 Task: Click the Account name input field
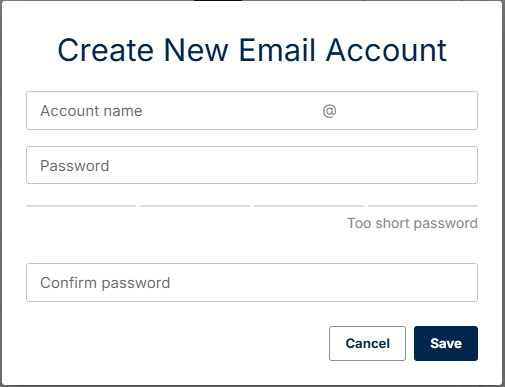(173, 111)
